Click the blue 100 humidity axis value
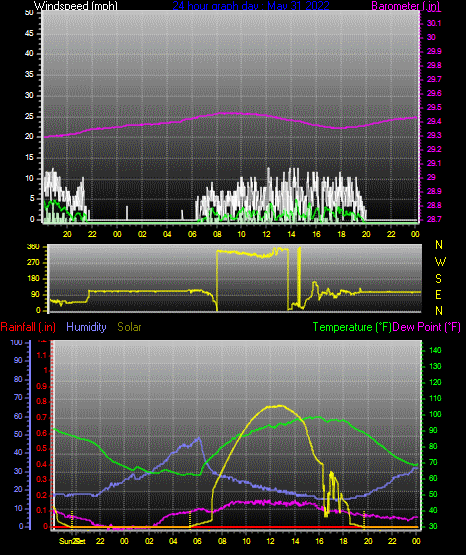This screenshot has width=466, height=555. pos(16,343)
